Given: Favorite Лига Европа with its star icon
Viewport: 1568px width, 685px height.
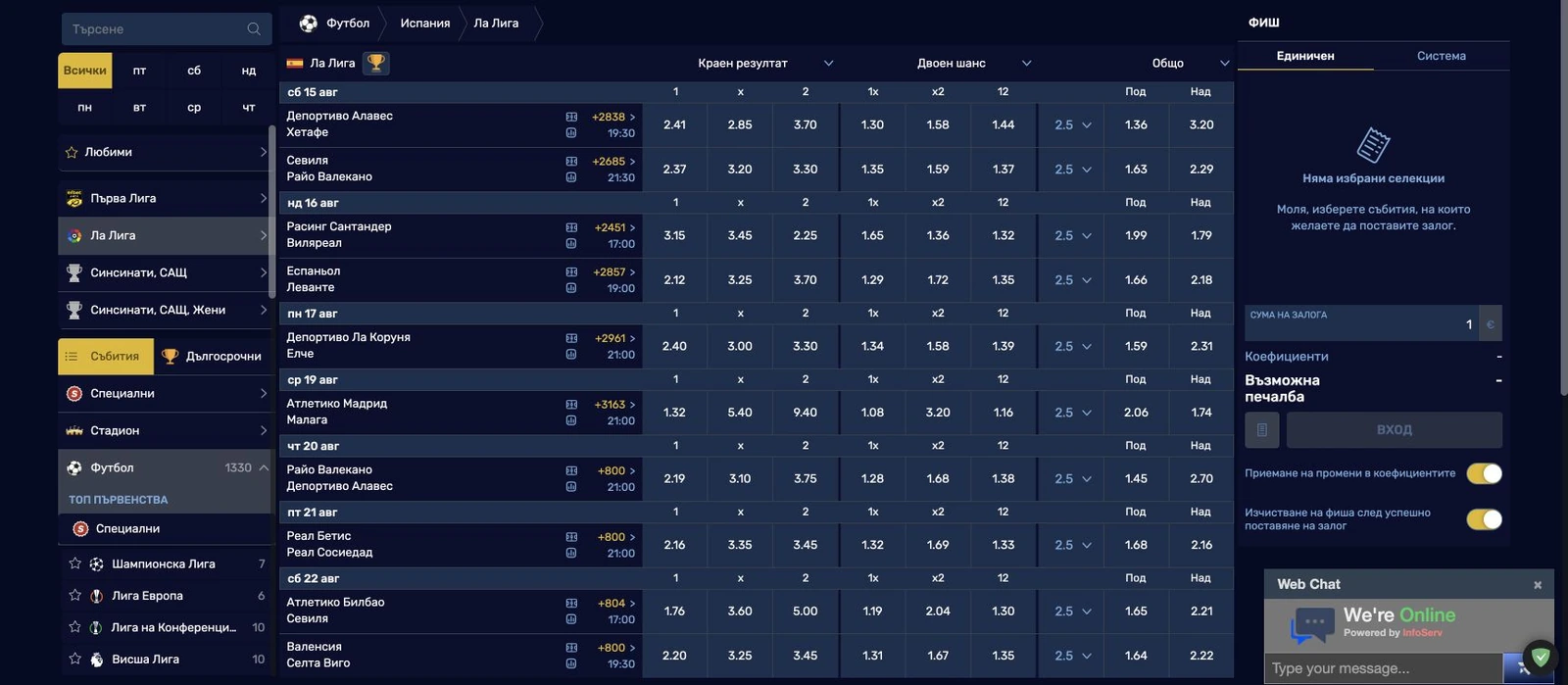Looking at the screenshot, I should coord(74,596).
